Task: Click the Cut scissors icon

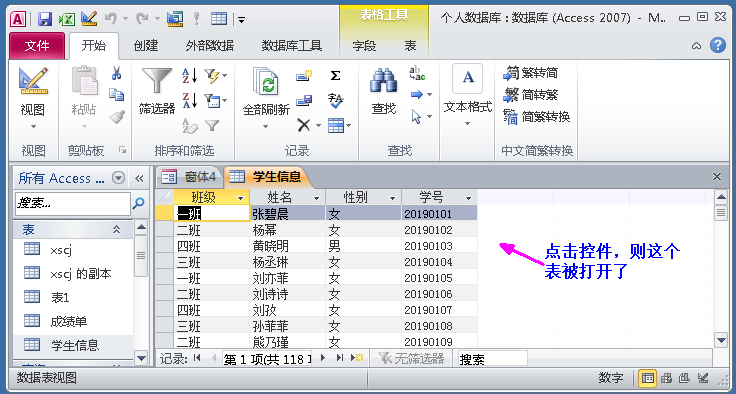Action: click(116, 73)
